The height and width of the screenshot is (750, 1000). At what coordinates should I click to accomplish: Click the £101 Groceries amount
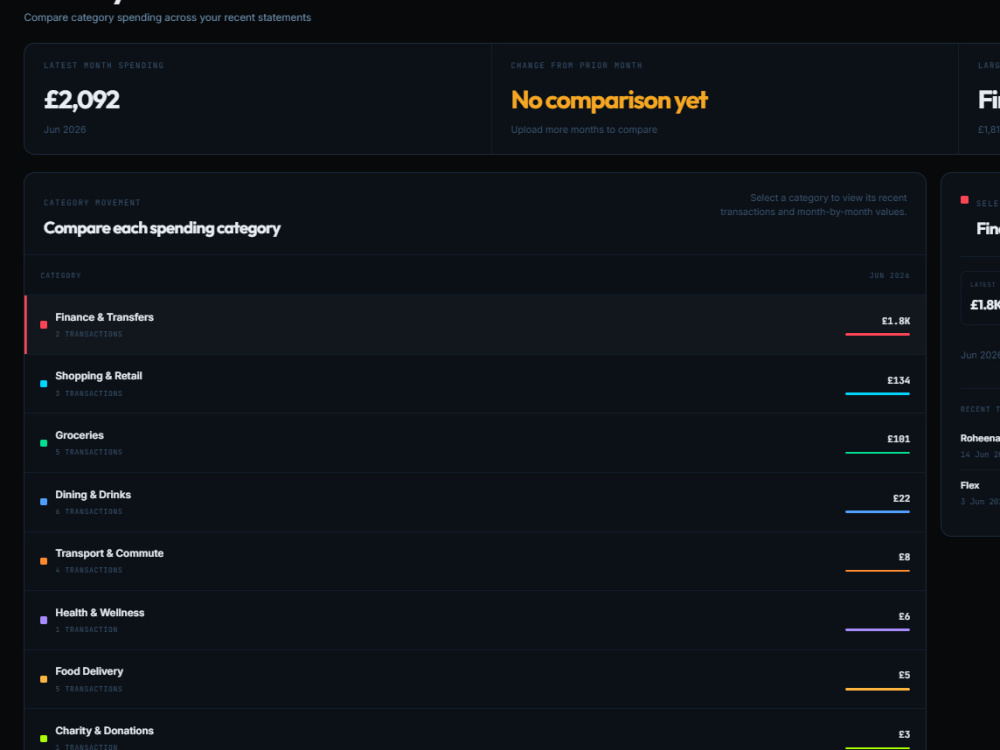899,439
